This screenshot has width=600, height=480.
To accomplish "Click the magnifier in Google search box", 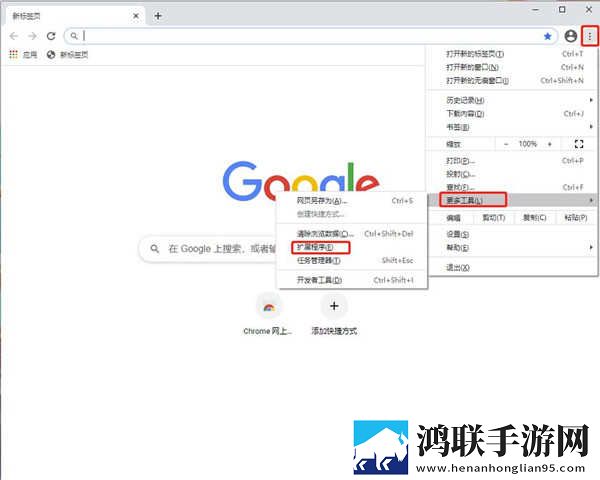I will point(155,249).
